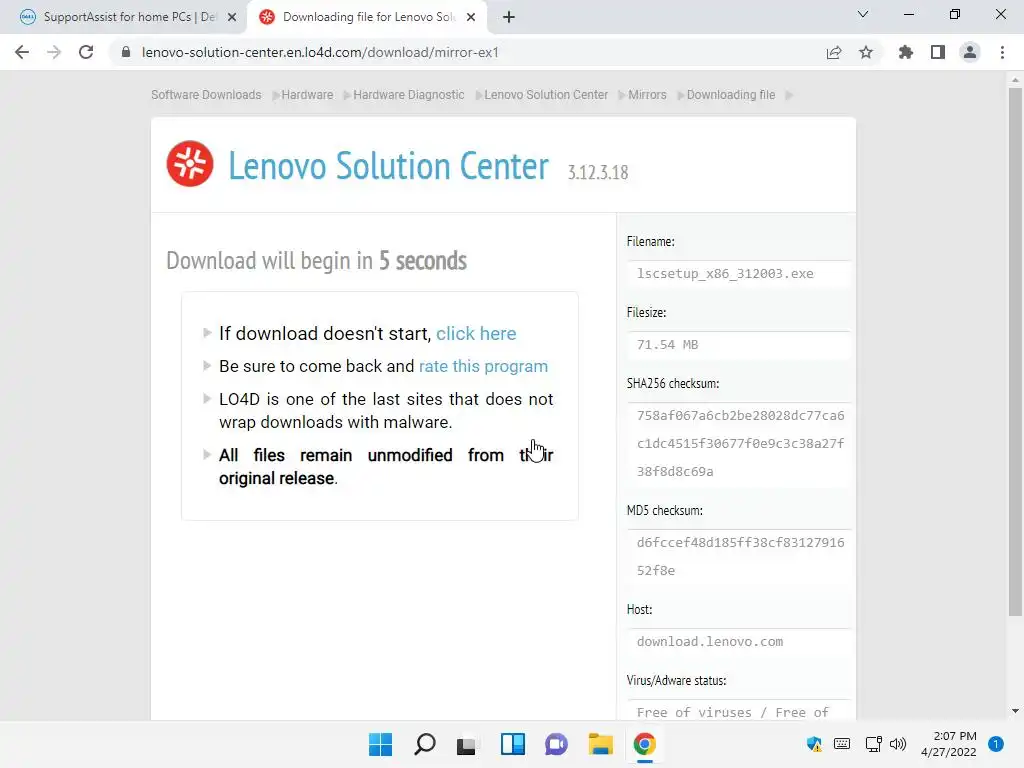Image resolution: width=1024 pixels, height=768 pixels.
Task: View site security lock info
Action: click(x=126, y=52)
